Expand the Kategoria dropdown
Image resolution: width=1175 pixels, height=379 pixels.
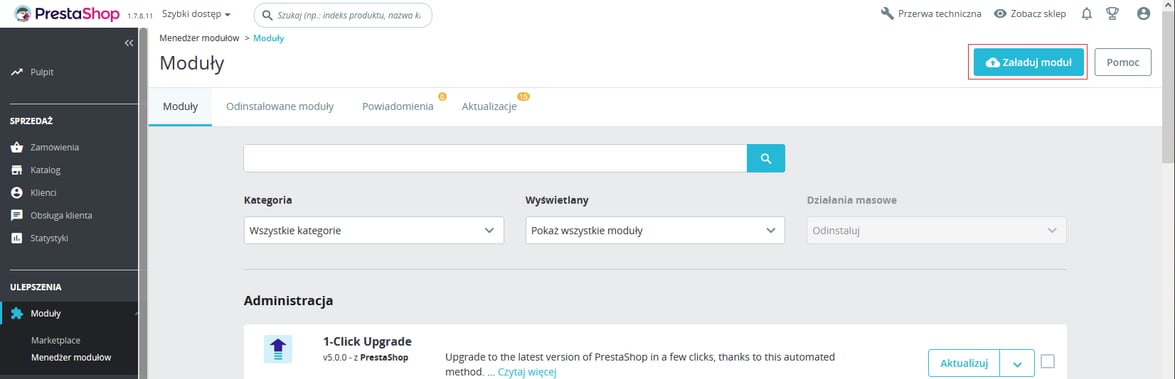click(374, 231)
